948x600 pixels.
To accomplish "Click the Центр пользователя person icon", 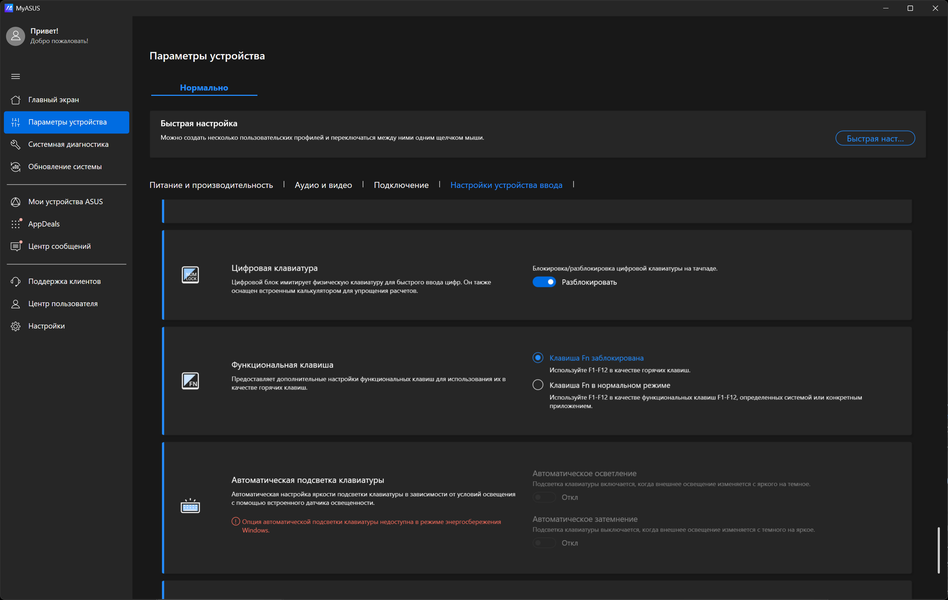I will coord(16,304).
